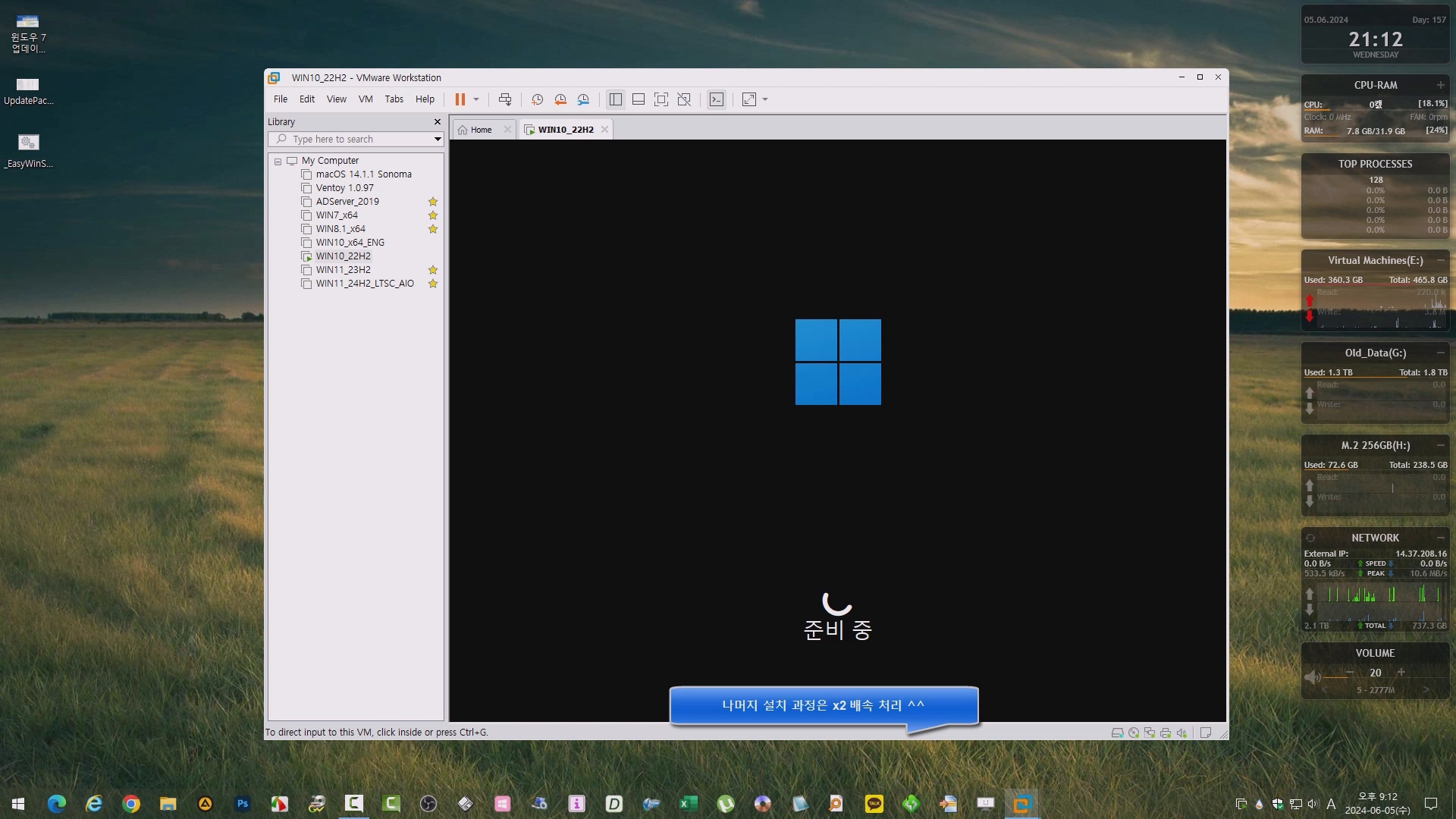Open the power options dropdown arrow

[x=476, y=99]
